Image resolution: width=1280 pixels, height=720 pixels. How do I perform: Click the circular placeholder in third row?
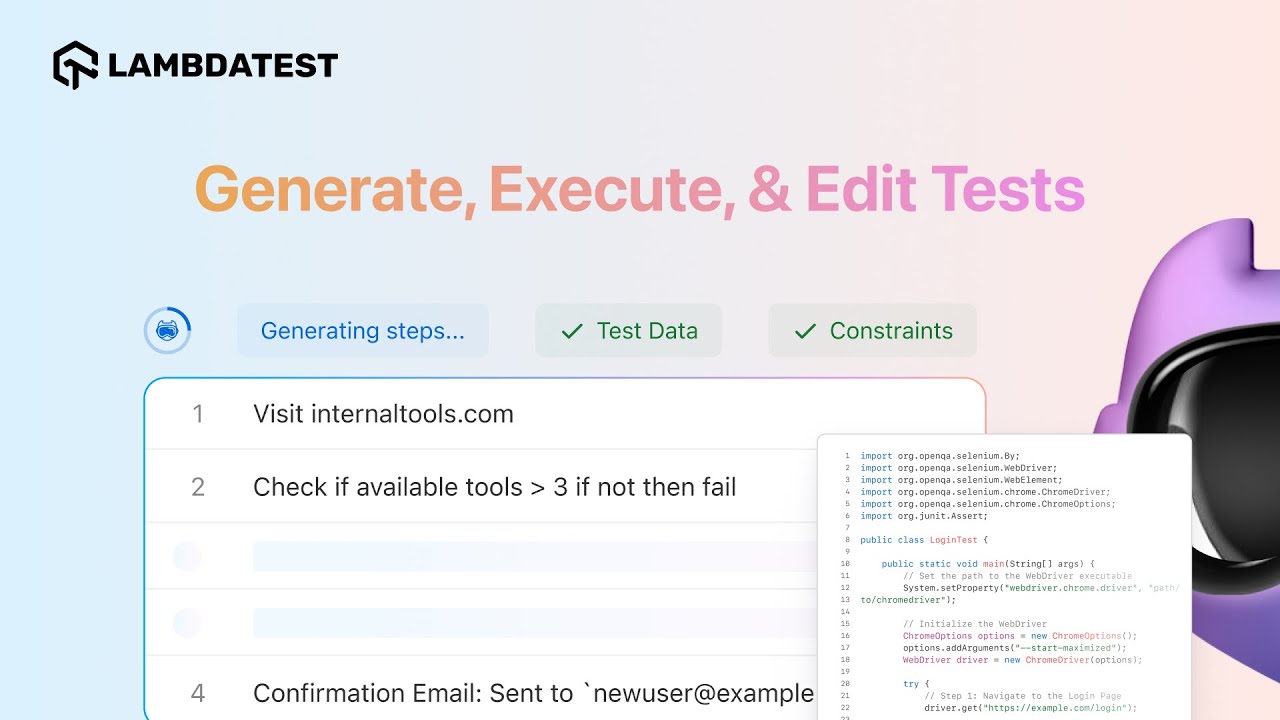tap(188, 556)
